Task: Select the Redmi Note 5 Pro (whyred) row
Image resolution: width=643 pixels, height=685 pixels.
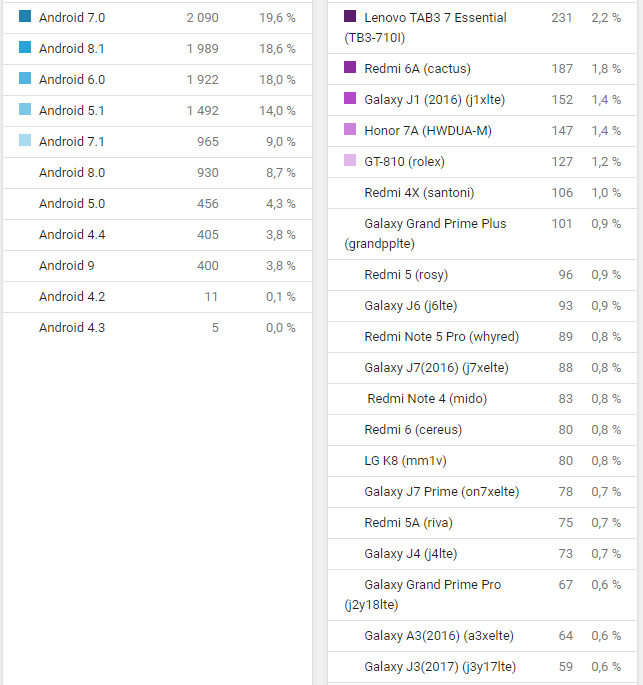Action: pyautogui.click(x=482, y=337)
